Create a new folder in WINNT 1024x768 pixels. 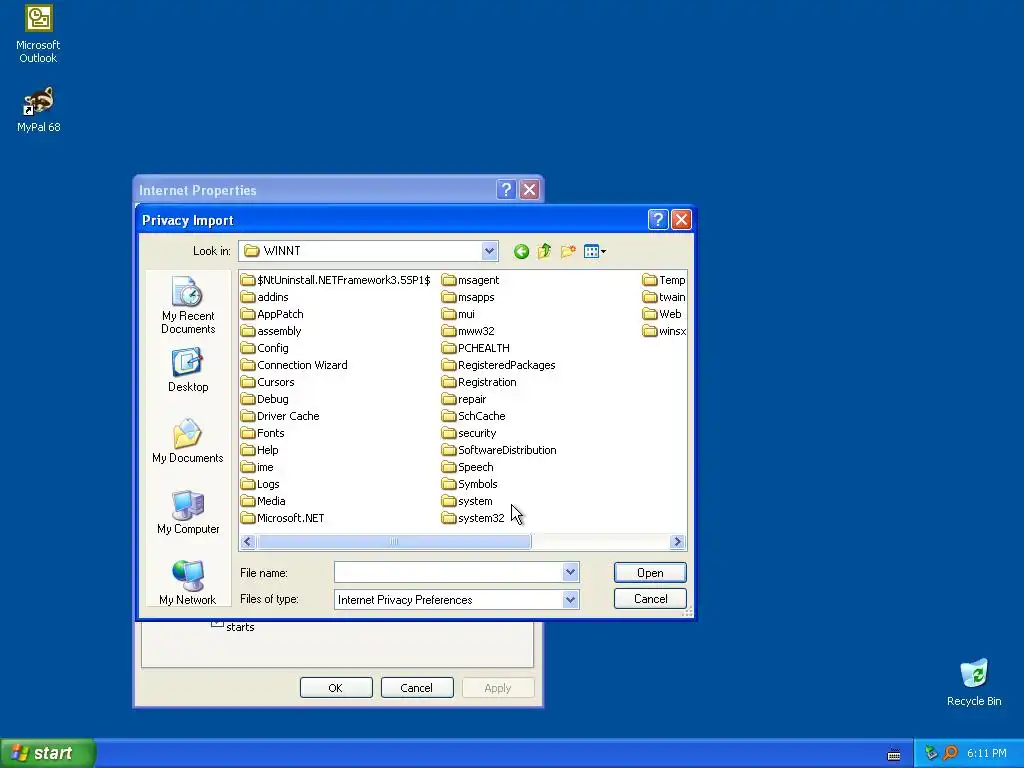(568, 251)
